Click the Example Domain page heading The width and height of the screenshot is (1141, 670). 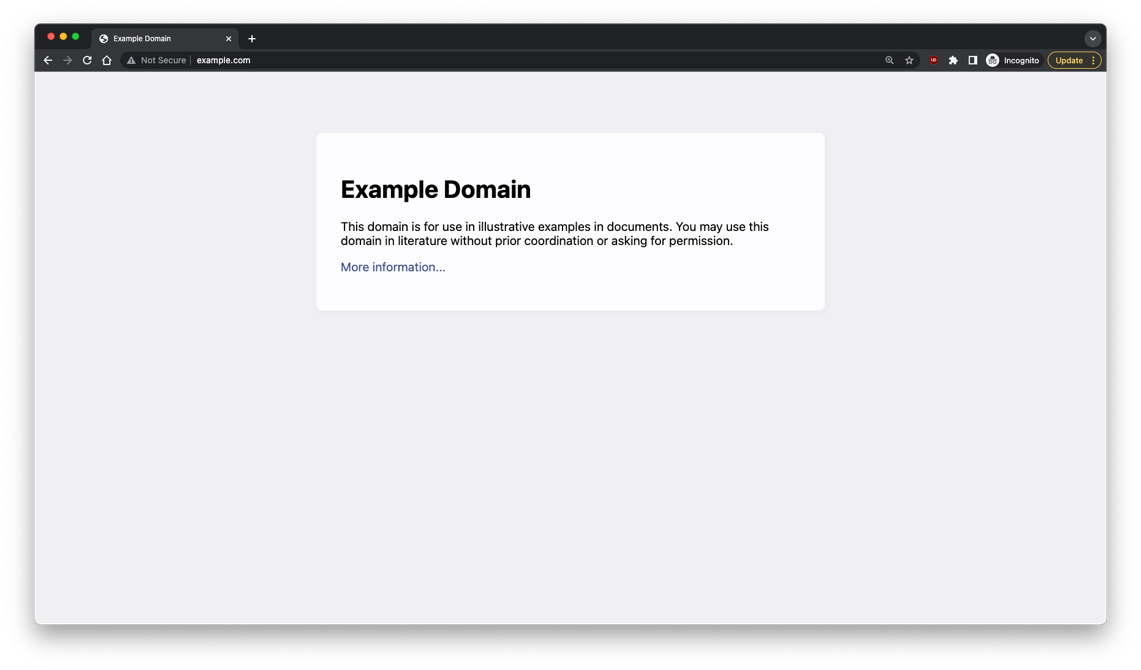pyautogui.click(x=435, y=189)
